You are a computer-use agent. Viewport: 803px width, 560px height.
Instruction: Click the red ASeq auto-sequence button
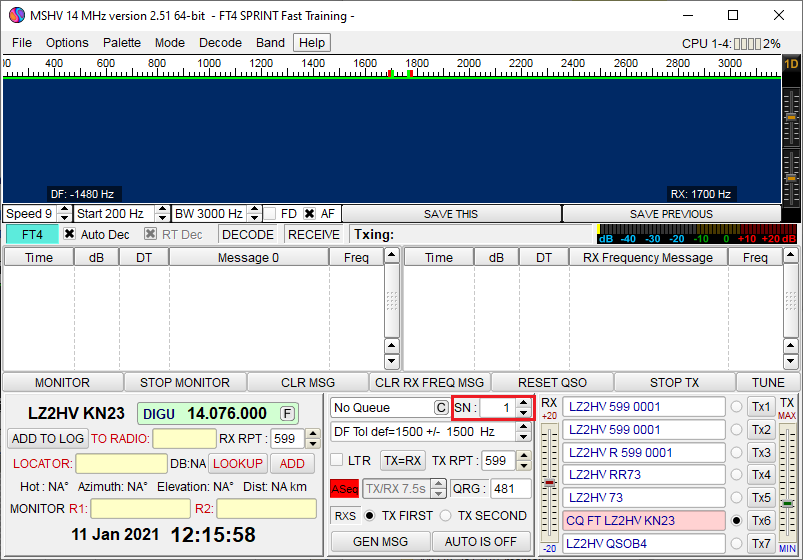click(344, 489)
